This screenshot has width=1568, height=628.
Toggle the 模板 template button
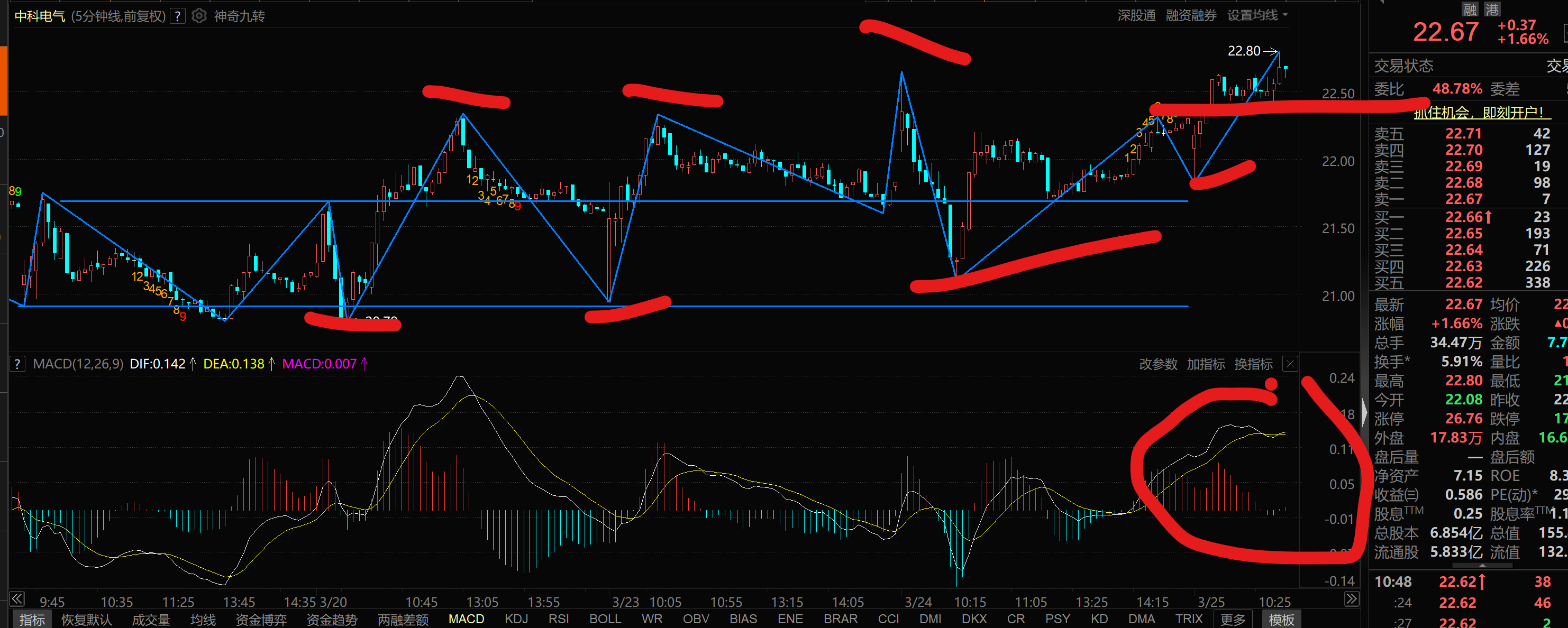tap(1281, 619)
